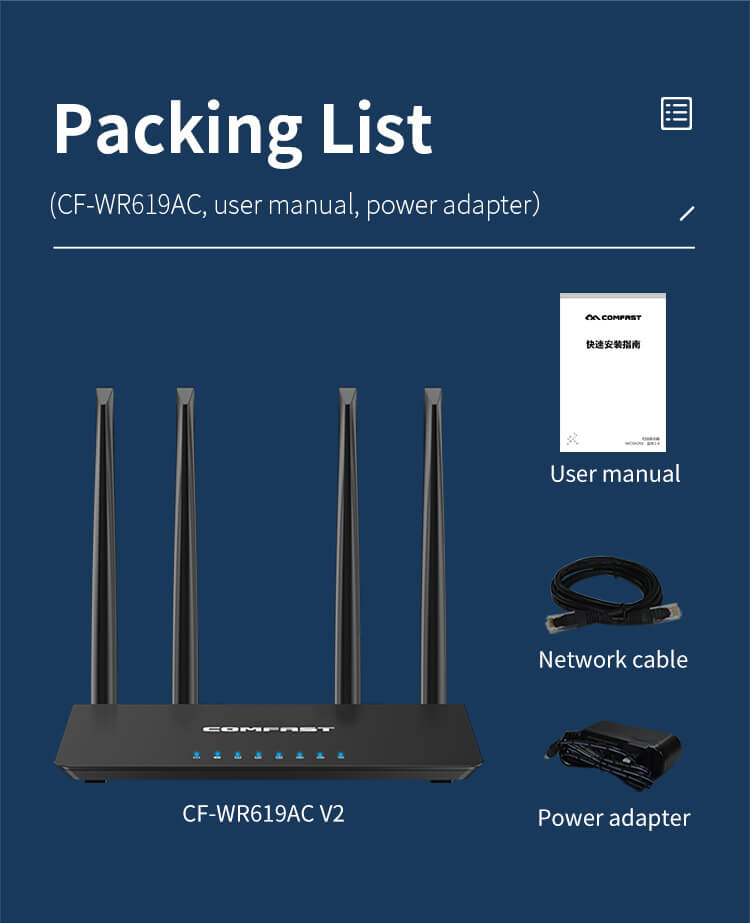750x923 pixels.
Task: Click the CF-WR619AC V2 caption
Action: tap(263, 814)
